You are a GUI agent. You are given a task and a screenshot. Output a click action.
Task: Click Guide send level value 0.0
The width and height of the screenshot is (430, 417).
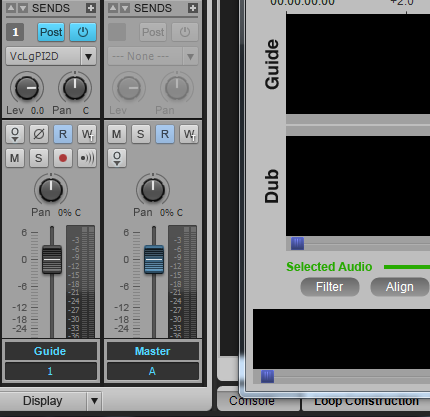tap(37, 111)
